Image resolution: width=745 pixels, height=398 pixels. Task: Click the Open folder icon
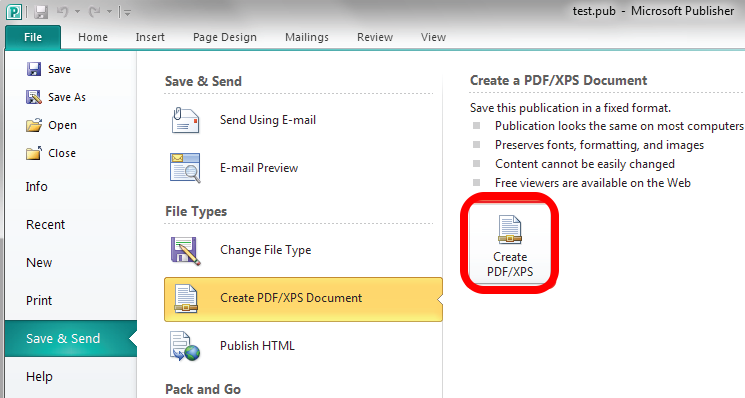(34, 125)
